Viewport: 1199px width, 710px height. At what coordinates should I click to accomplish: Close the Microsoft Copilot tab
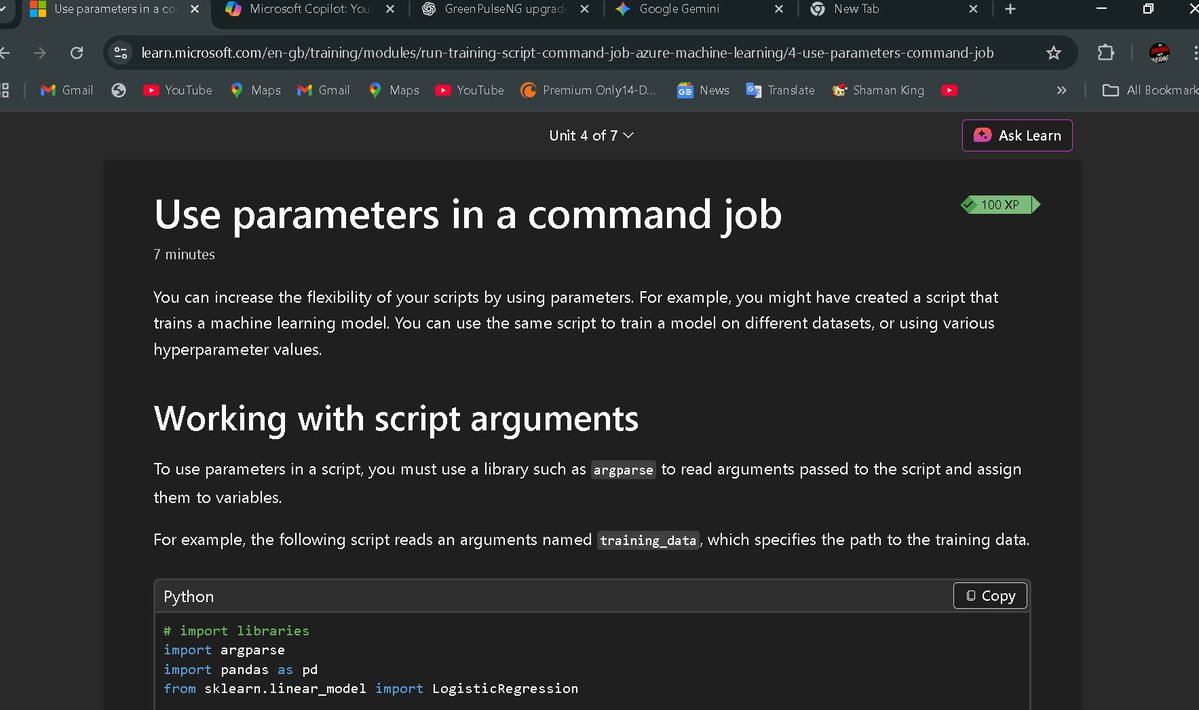point(390,9)
